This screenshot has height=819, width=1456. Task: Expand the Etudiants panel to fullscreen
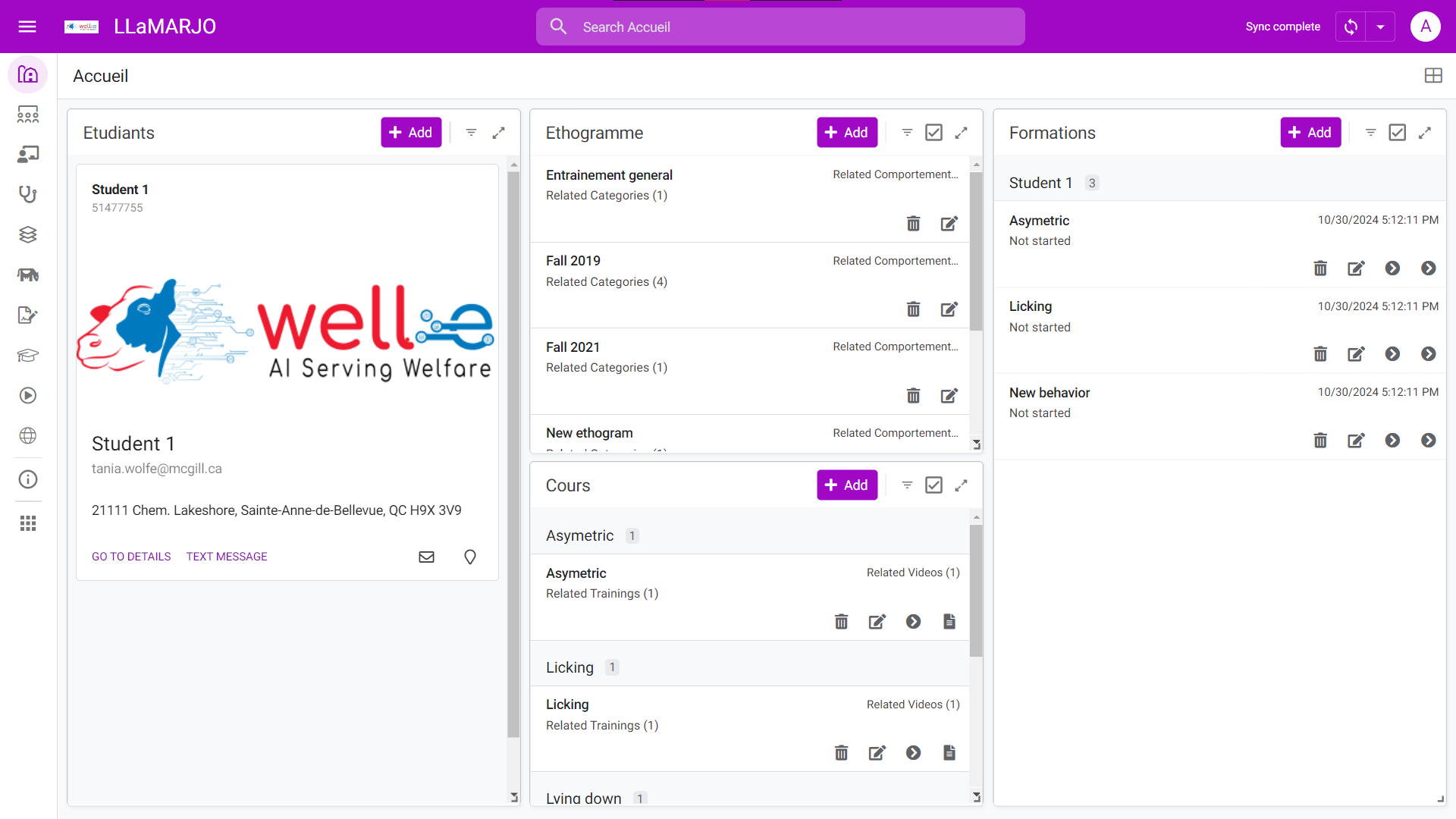point(499,132)
